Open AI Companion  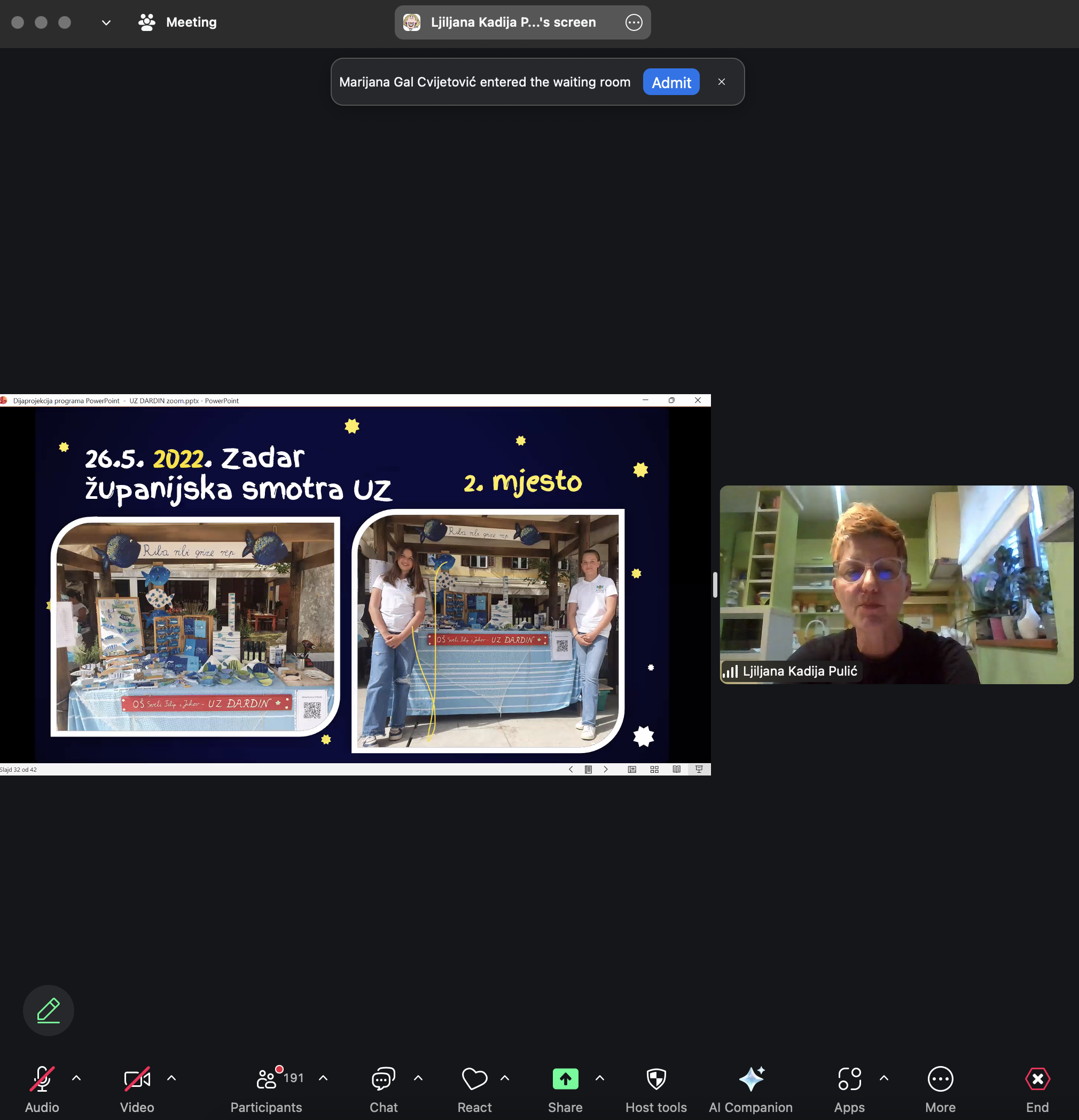750,1079
